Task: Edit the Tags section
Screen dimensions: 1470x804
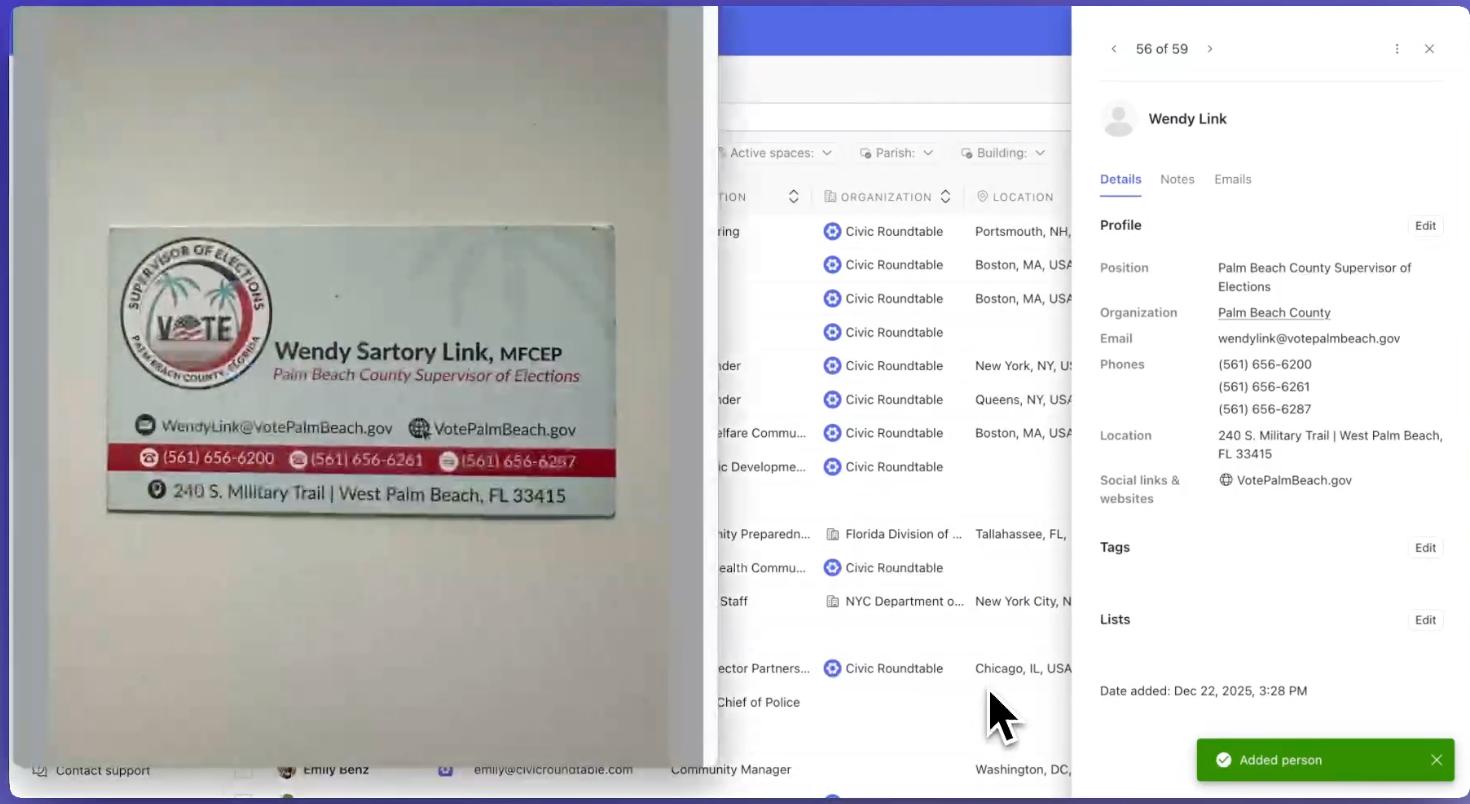Action: point(1425,548)
